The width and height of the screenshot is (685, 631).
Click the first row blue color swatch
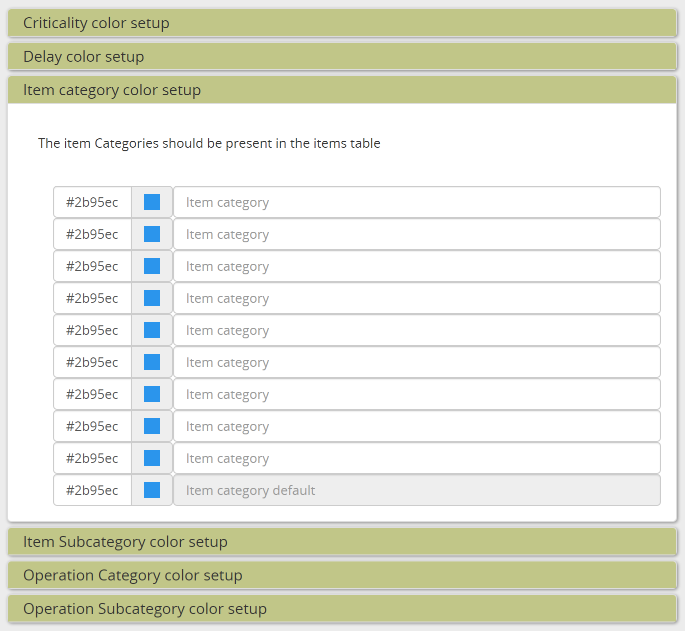[x=152, y=202]
